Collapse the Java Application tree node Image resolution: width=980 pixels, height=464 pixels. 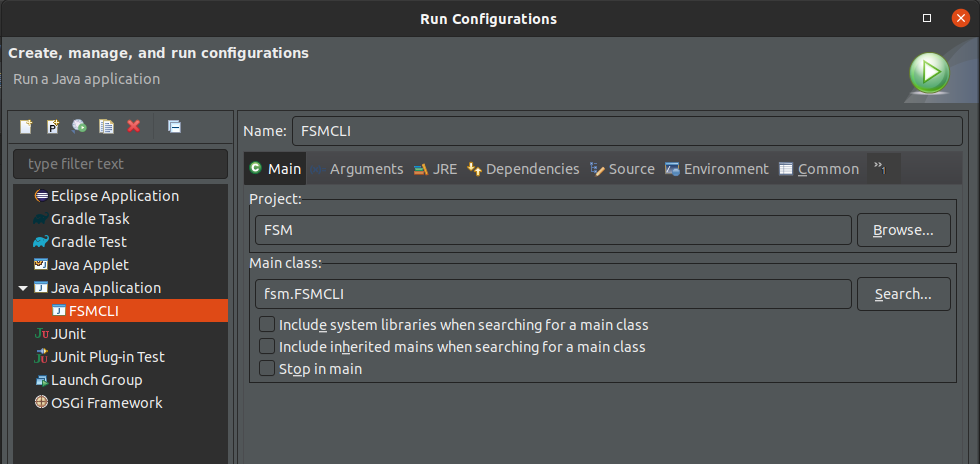tap(23, 288)
